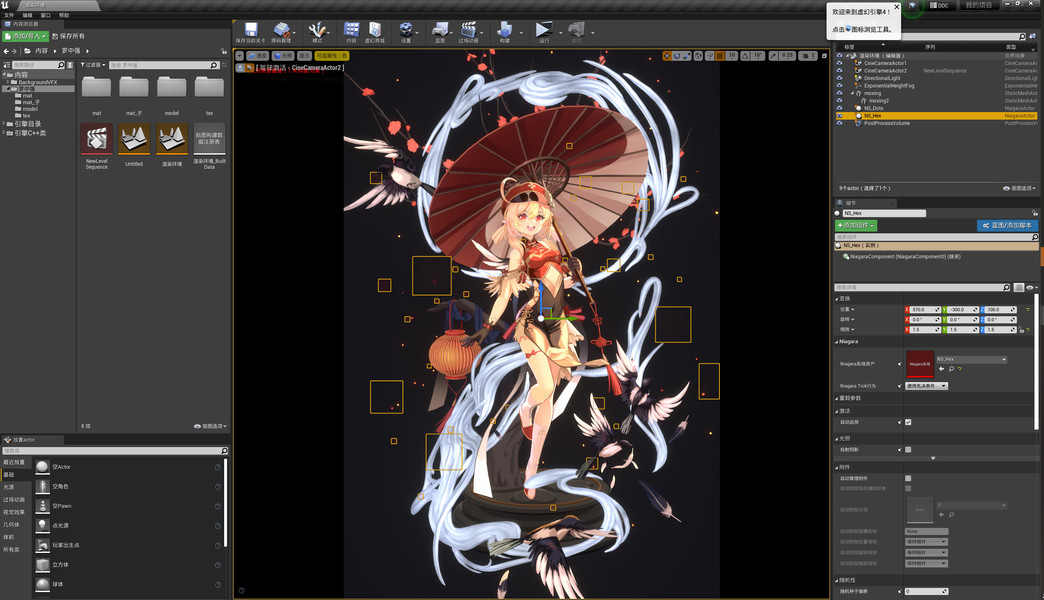Open the Cinematics clapperboard icon

(469, 29)
